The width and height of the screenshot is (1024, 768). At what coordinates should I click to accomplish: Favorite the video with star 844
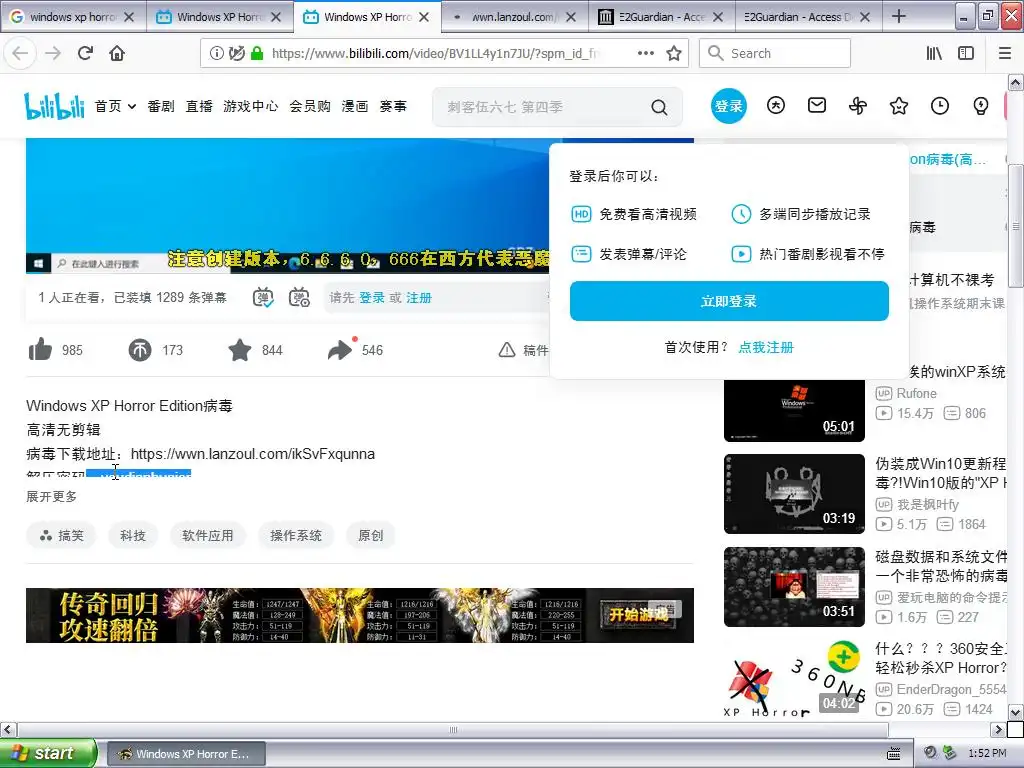click(240, 350)
